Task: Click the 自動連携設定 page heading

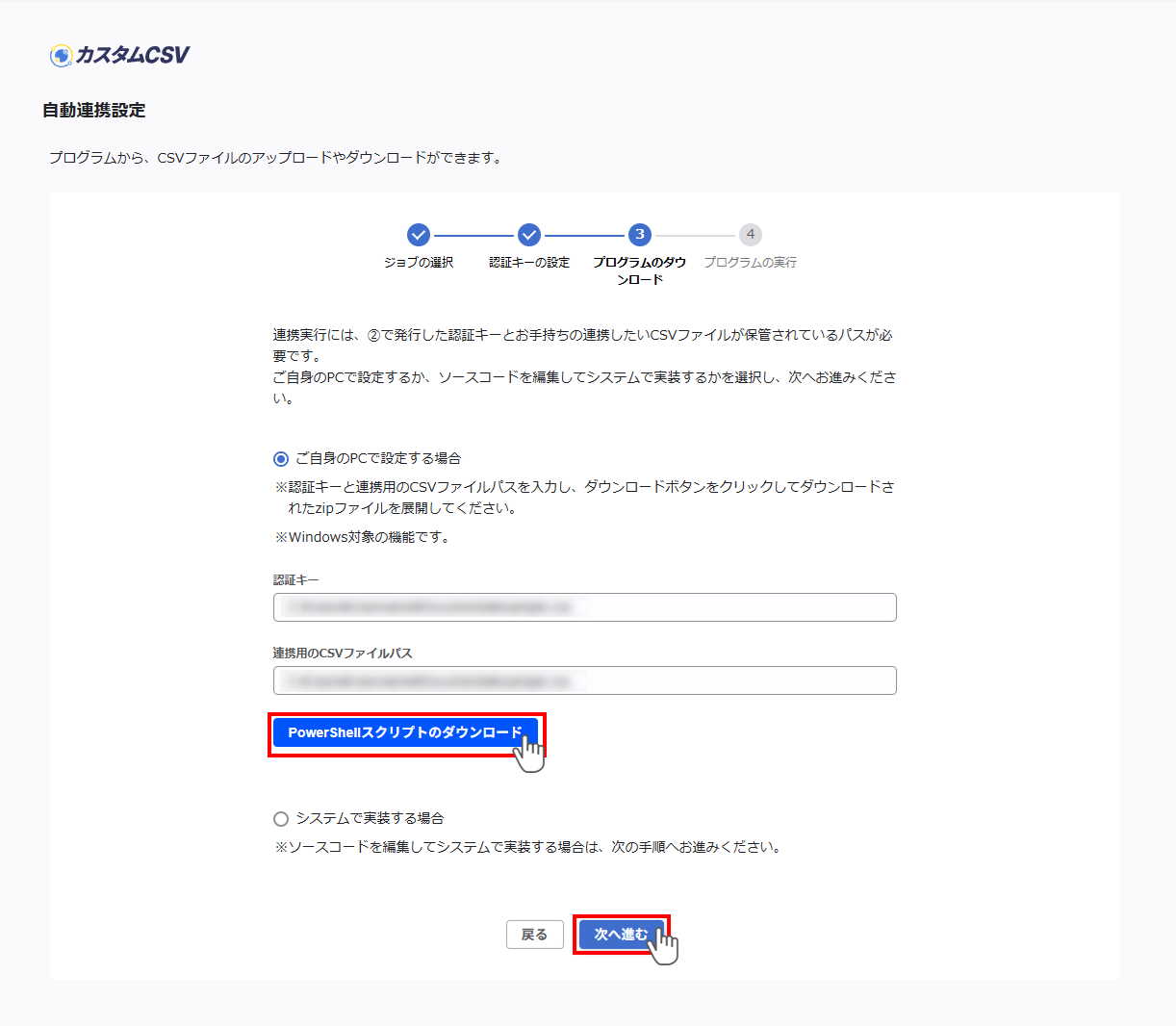Action: point(92,110)
